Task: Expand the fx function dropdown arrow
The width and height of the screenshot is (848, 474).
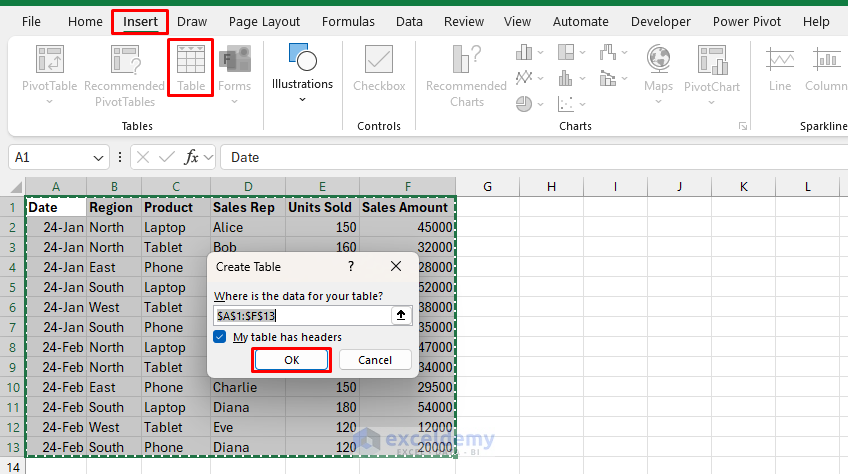Action: (x=209, y=158)
